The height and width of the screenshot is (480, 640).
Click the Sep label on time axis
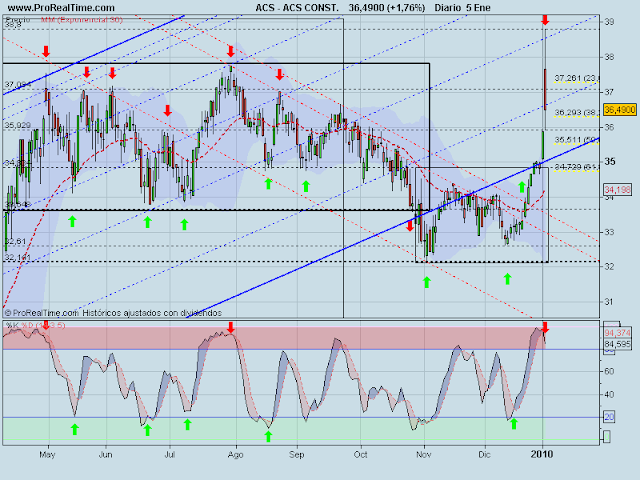coord(297,455)
